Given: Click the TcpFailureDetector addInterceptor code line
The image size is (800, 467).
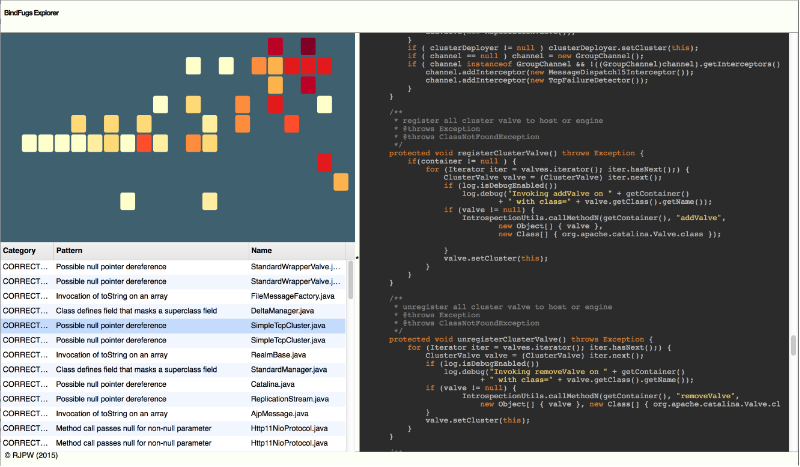Looking at the screenshot, I should (537, 81).
